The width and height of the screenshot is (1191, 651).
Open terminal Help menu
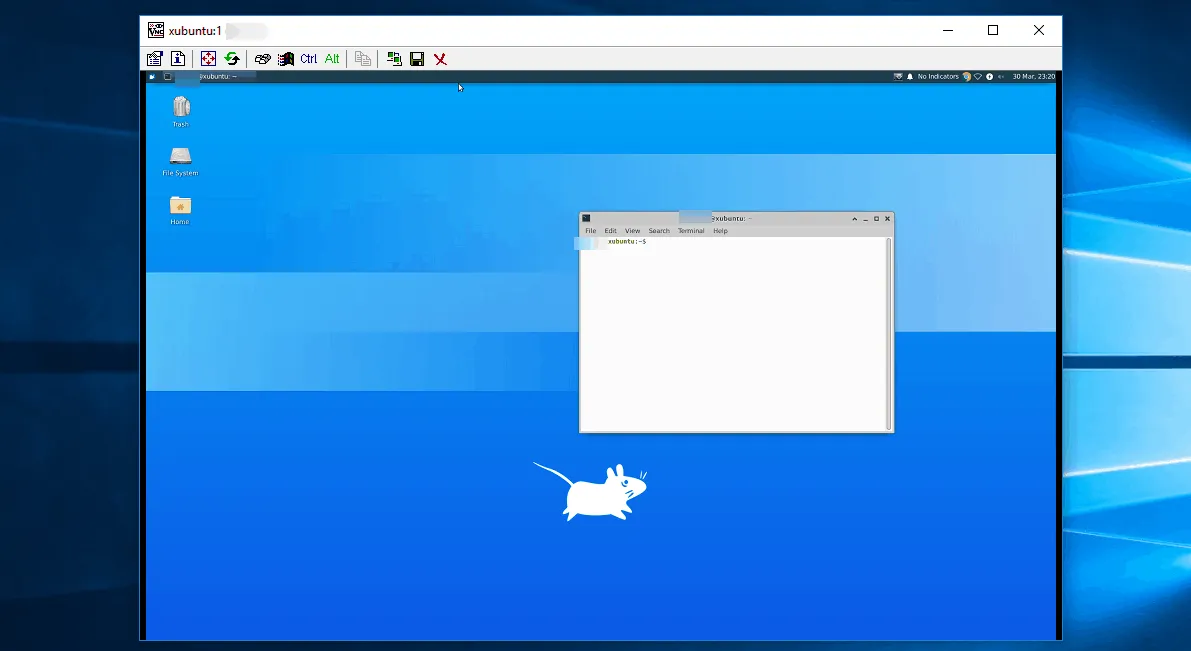tap(720, 231)
